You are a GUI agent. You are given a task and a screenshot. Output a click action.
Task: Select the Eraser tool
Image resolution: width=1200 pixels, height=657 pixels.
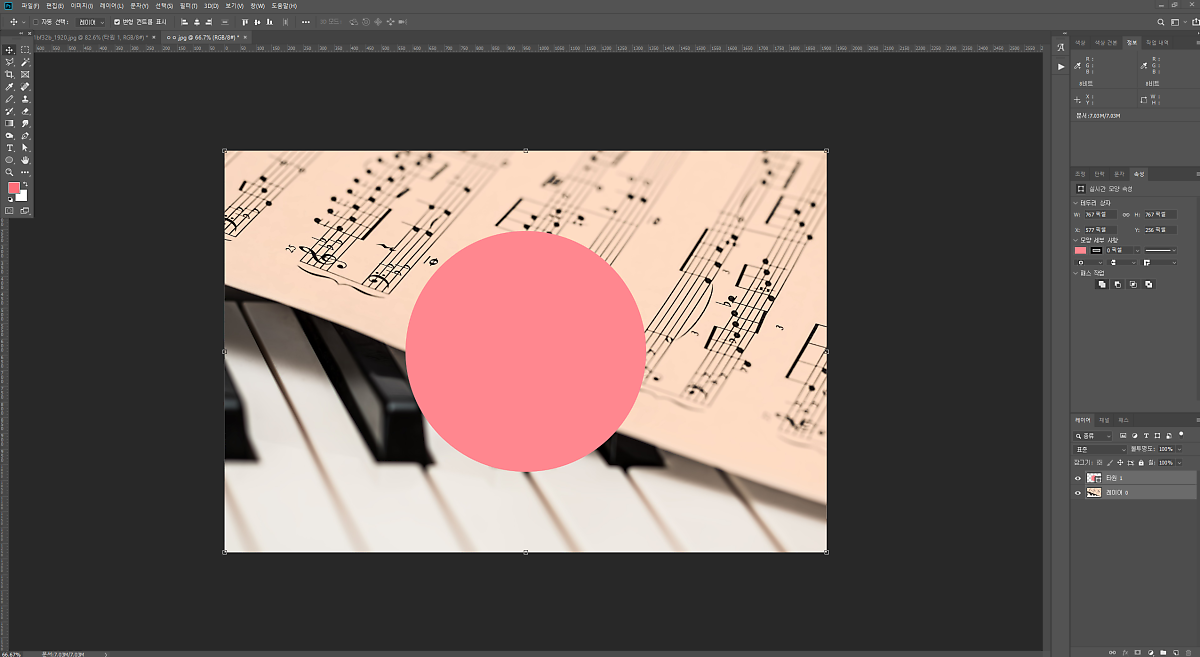(x=25, y=111)
